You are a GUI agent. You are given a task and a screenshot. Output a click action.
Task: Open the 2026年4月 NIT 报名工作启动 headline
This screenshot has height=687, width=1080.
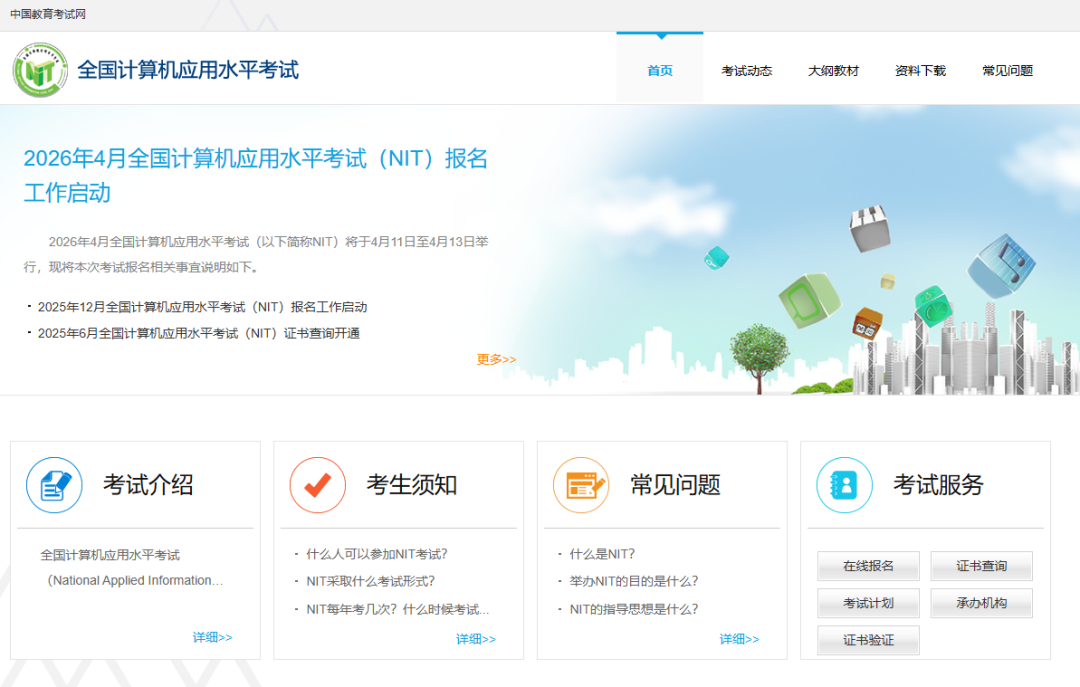(256, 176)
